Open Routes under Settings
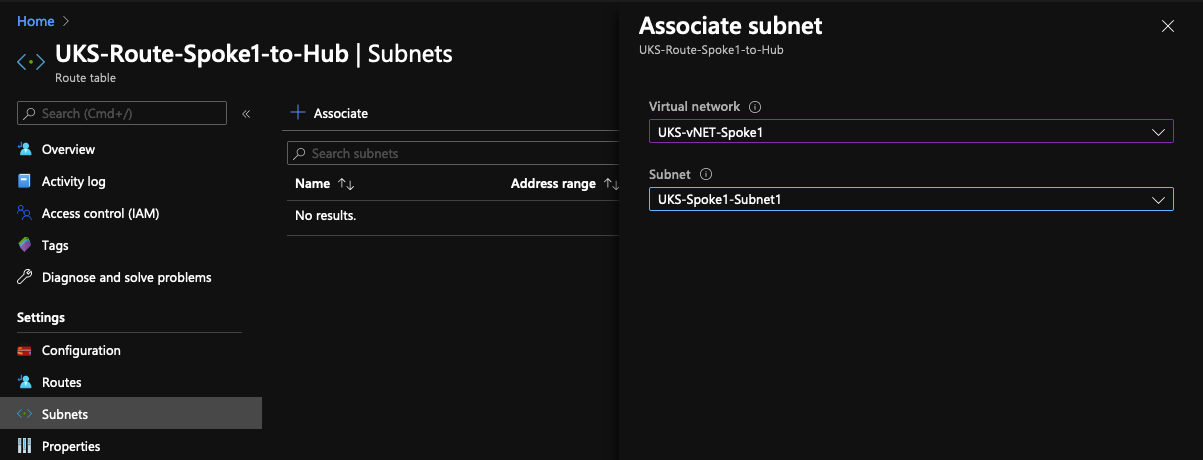 [x=62, y=382]
